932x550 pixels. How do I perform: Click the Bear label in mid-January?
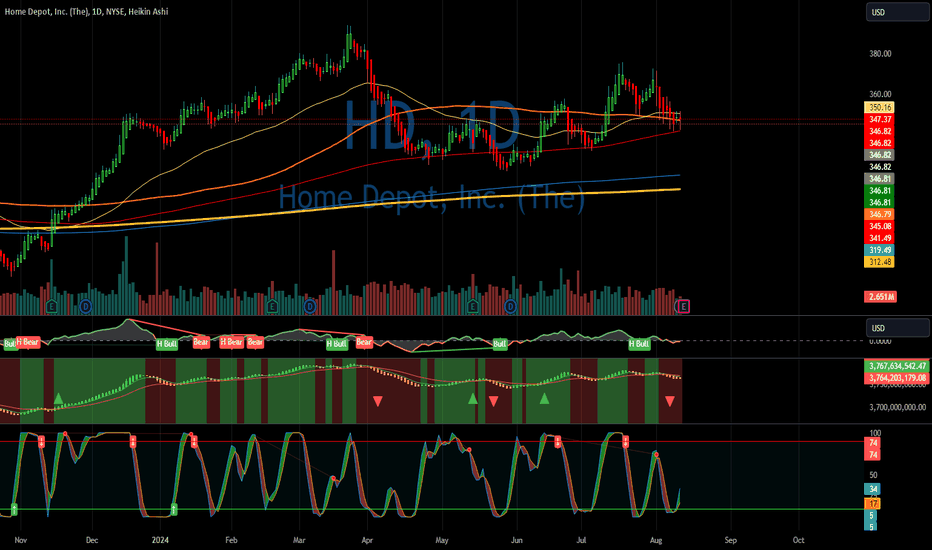point(201,342)
